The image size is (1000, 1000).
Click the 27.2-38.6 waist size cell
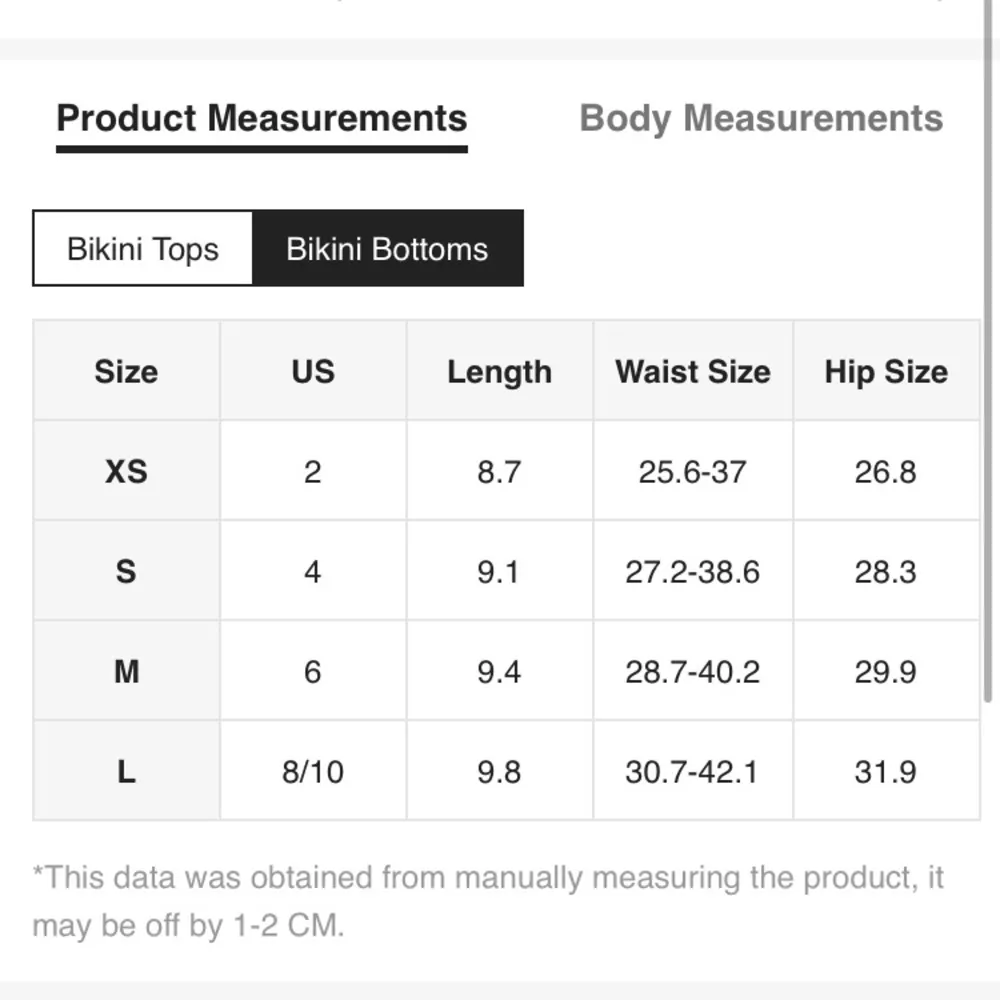coord(693,571)
